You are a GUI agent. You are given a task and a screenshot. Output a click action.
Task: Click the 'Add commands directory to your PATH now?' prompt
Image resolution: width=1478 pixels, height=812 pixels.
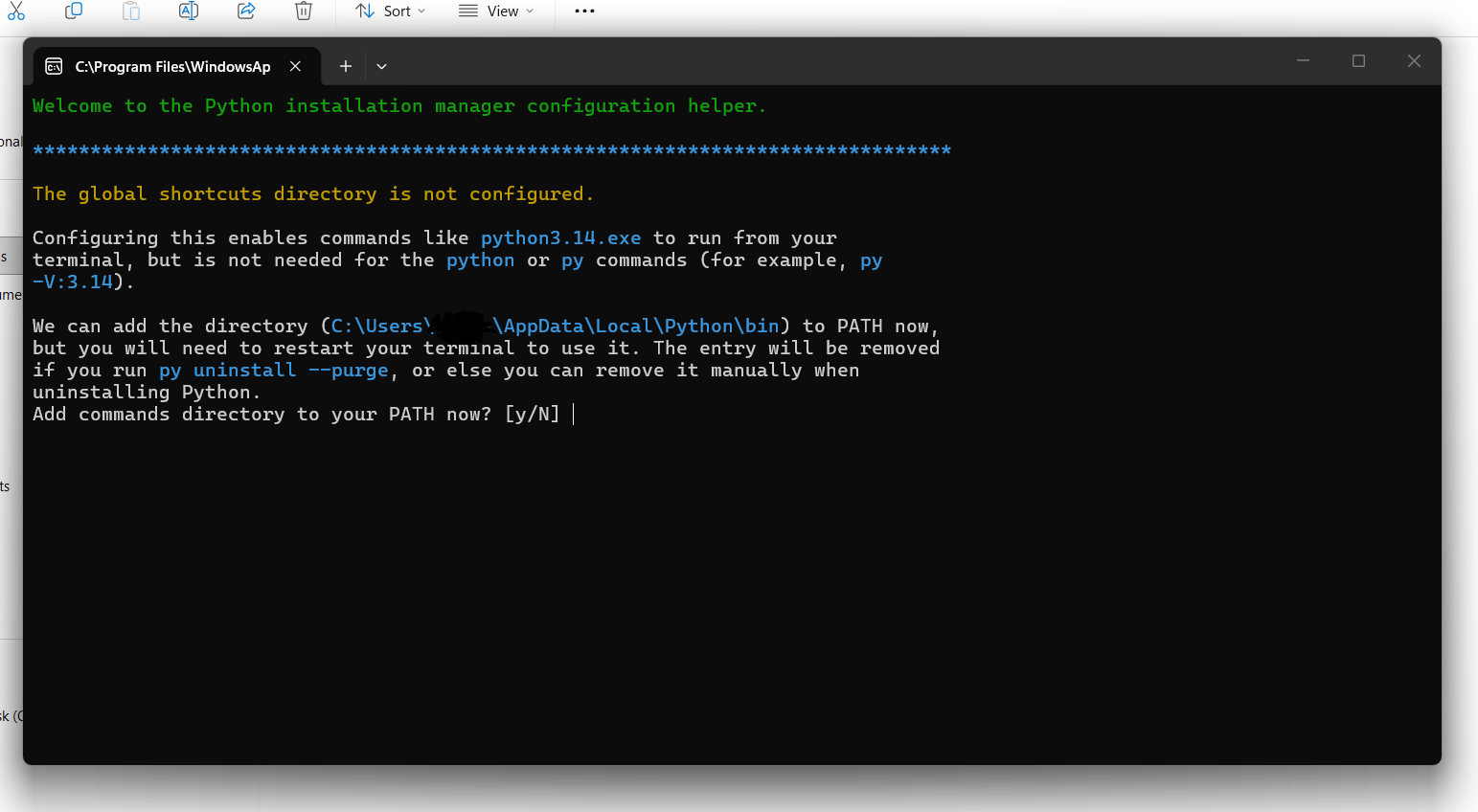pyautogui.click(x=296, y=414)
